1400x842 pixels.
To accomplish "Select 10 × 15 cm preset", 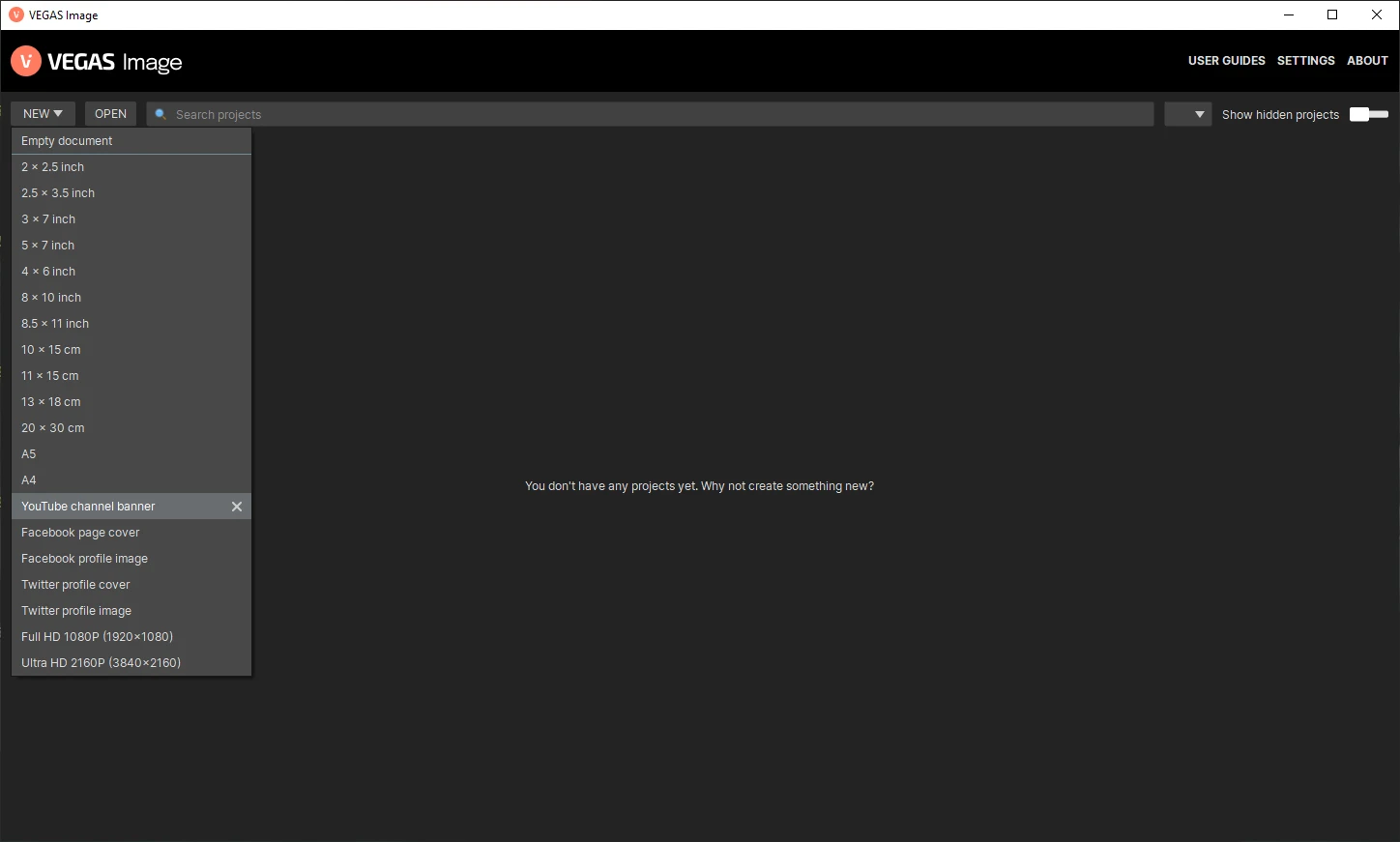I will pyautogui.click(x=131, y=350).
